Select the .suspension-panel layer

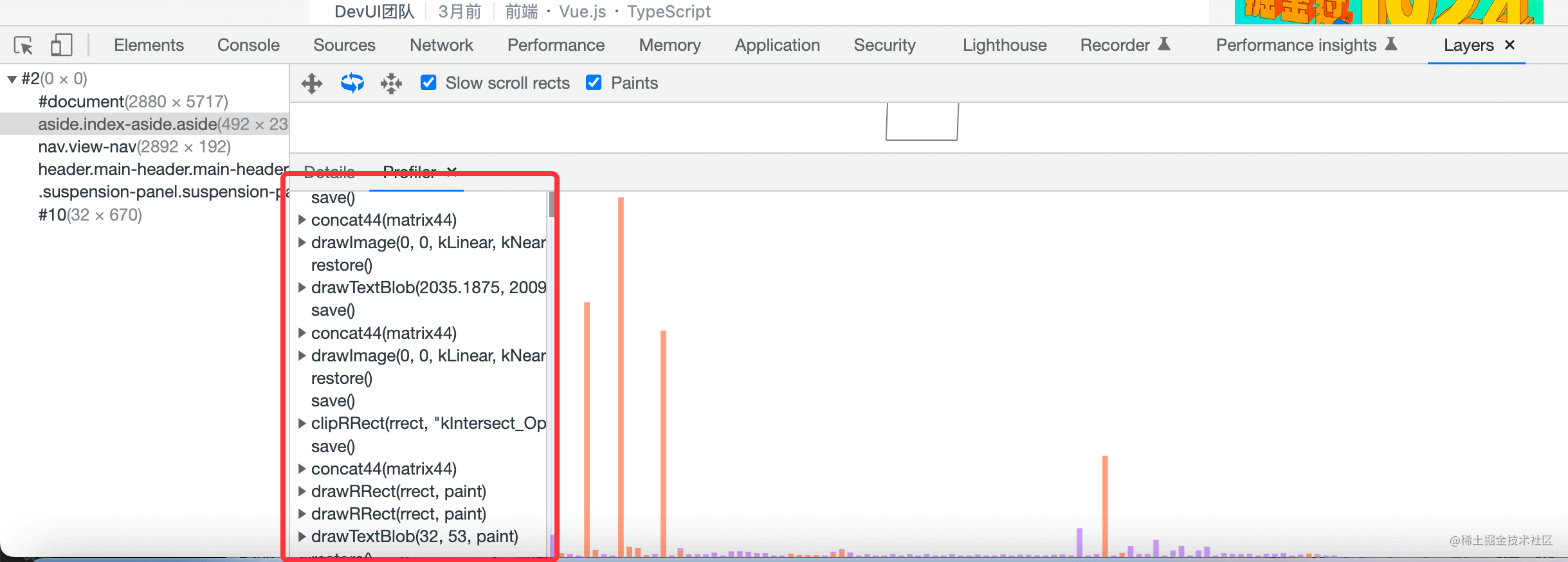(x=163, y=192)
